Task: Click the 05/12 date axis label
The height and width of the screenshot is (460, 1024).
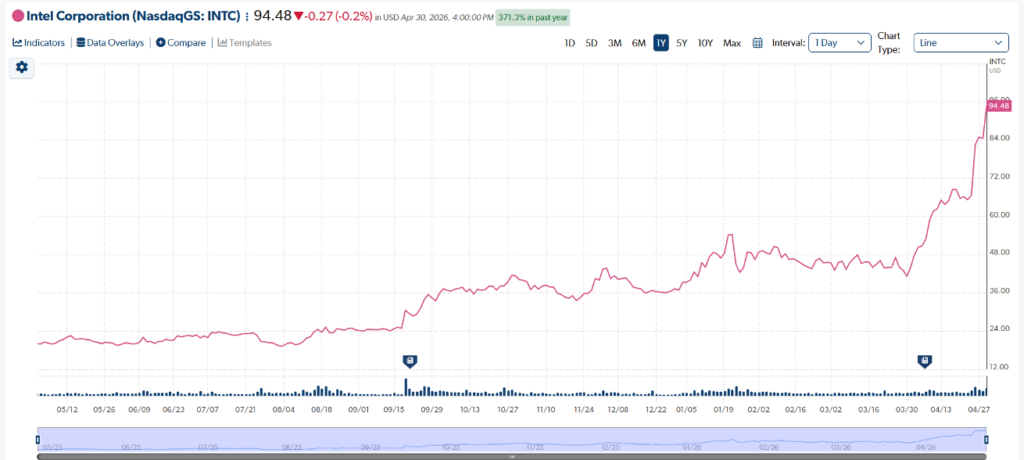Action: [x=68, y=410]
